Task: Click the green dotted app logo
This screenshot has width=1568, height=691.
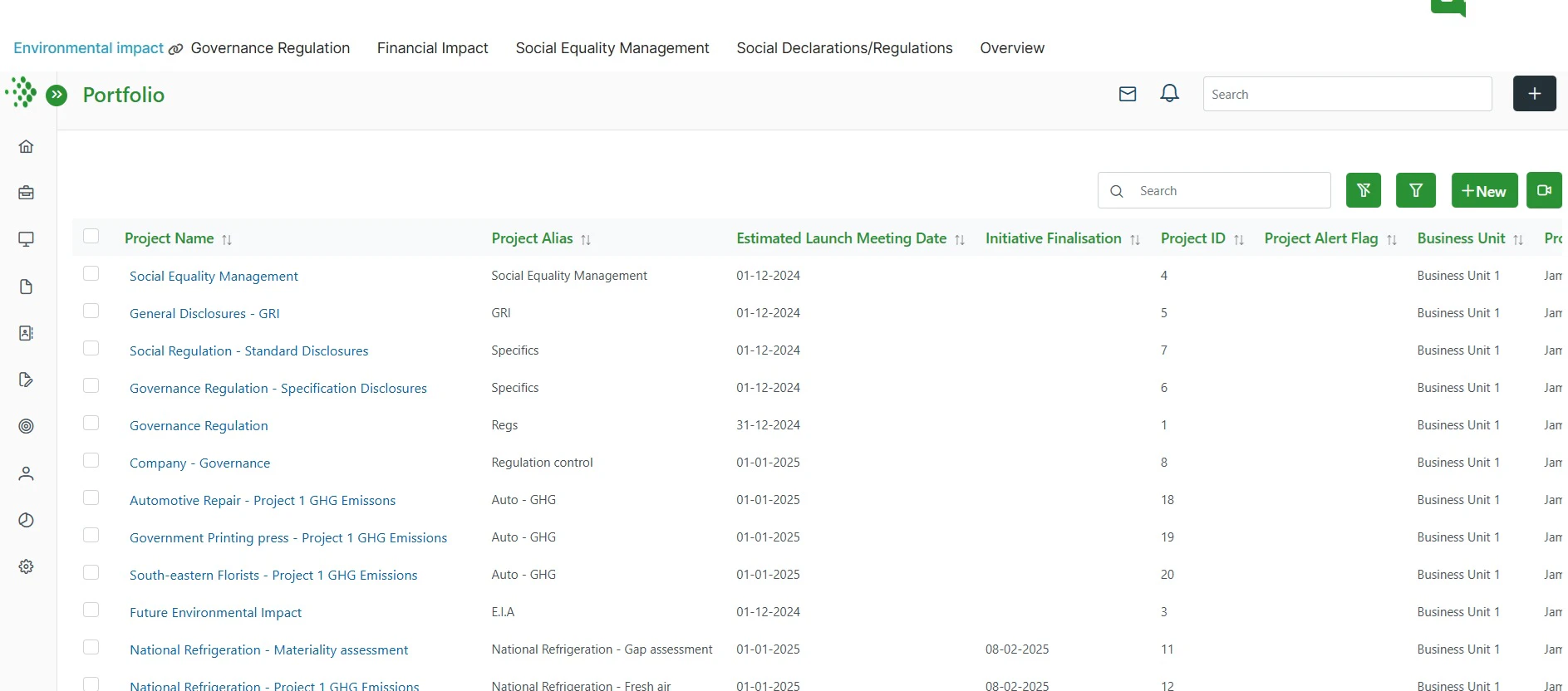Action: point(21,92)
